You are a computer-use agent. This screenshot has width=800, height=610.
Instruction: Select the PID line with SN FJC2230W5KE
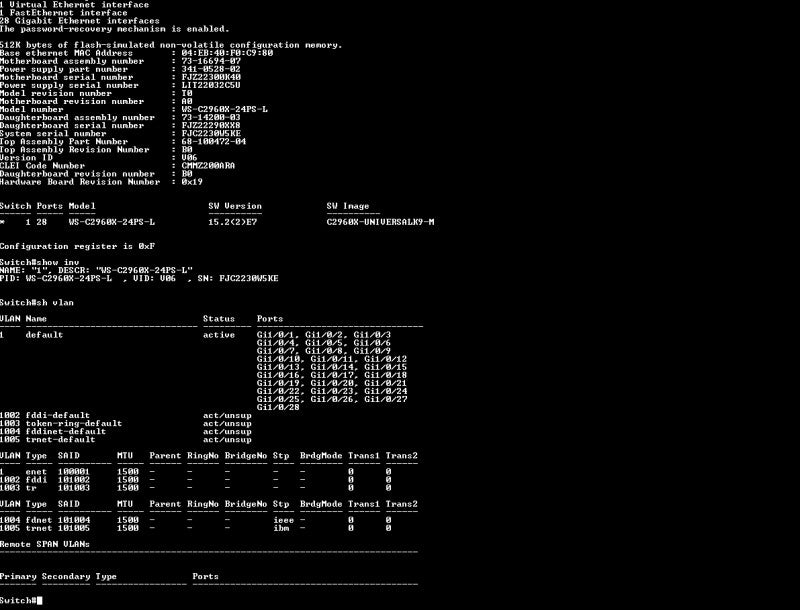tap(139, 278)
